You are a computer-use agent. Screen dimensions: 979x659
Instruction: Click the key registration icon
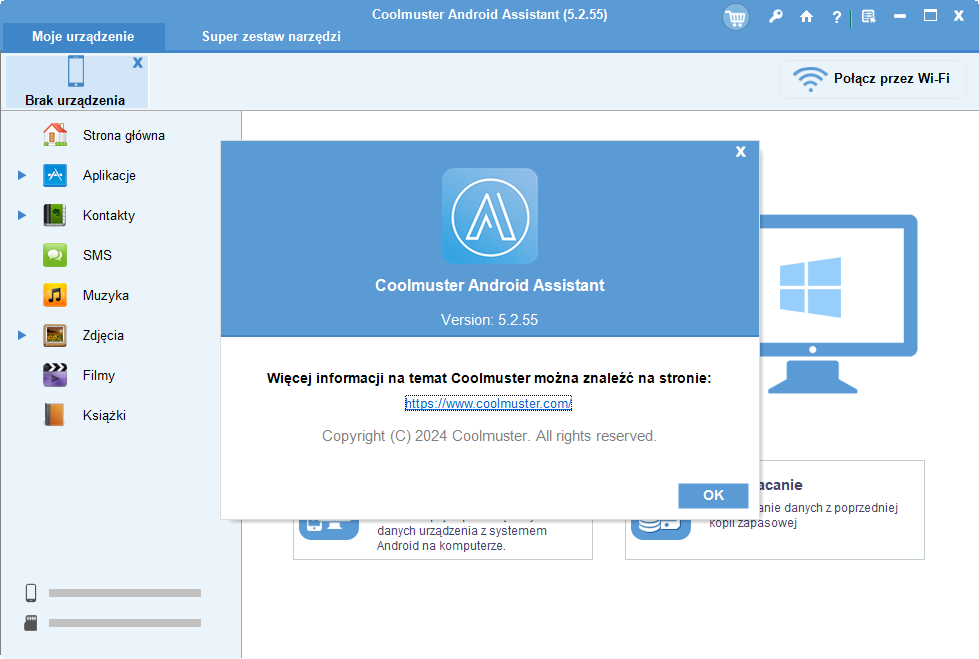[x=775, y=17]
